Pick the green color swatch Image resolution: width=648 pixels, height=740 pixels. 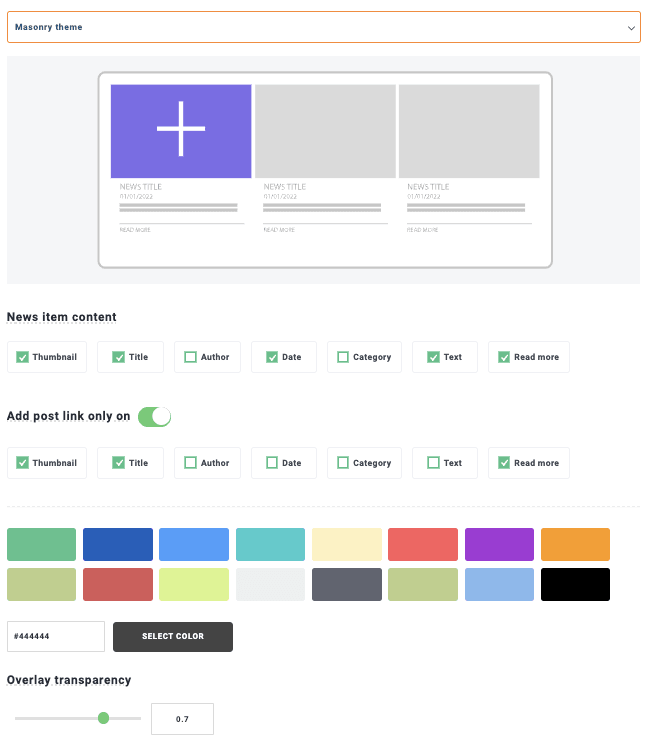pyautogui.click(x=41, y=544)
